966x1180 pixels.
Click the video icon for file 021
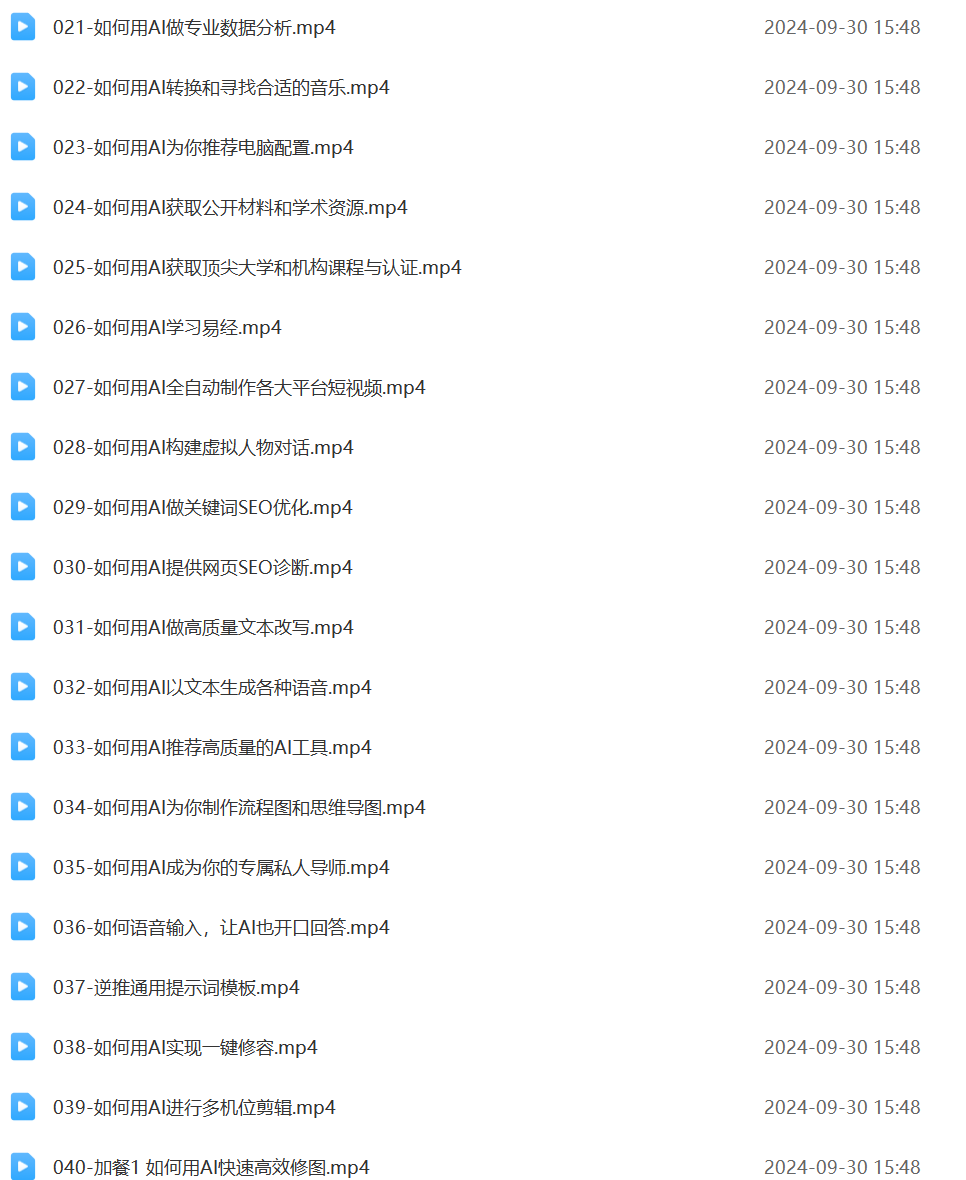click(x=23, y=27)
